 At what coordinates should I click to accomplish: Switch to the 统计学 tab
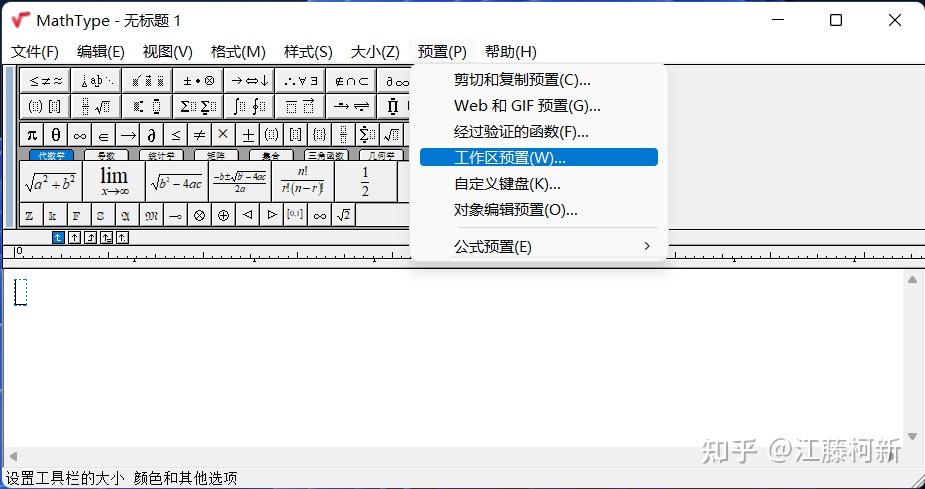(162, 155)
